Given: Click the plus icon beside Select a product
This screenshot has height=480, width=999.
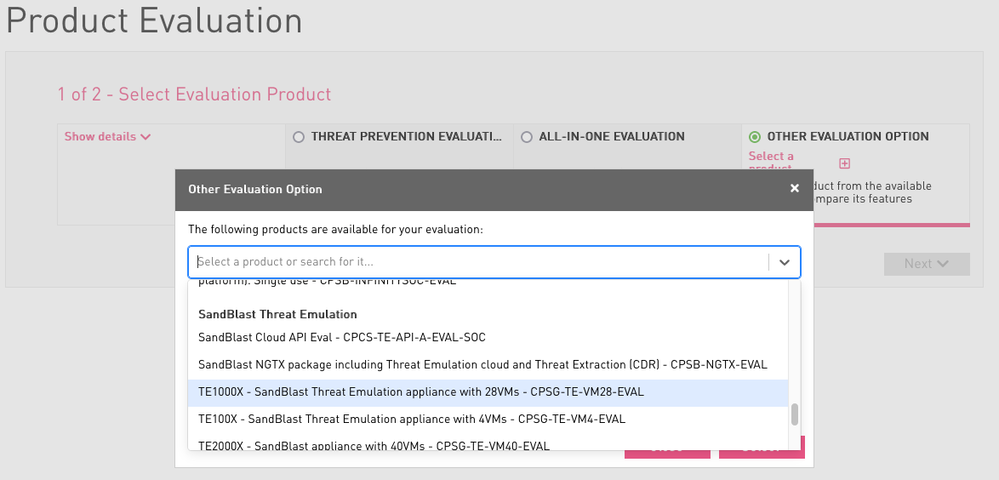Looking at the screenshot, I should click(x=844, y=164).
